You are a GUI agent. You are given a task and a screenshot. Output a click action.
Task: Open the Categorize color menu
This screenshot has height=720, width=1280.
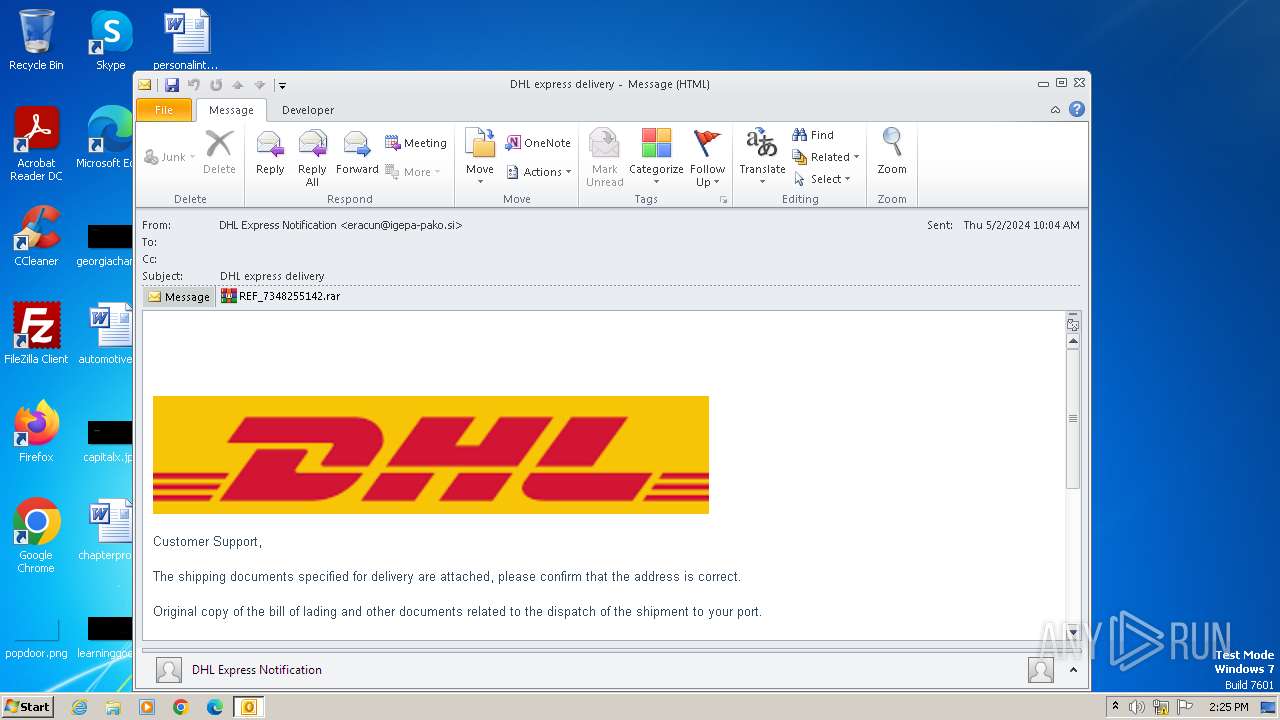coord(656,157)
